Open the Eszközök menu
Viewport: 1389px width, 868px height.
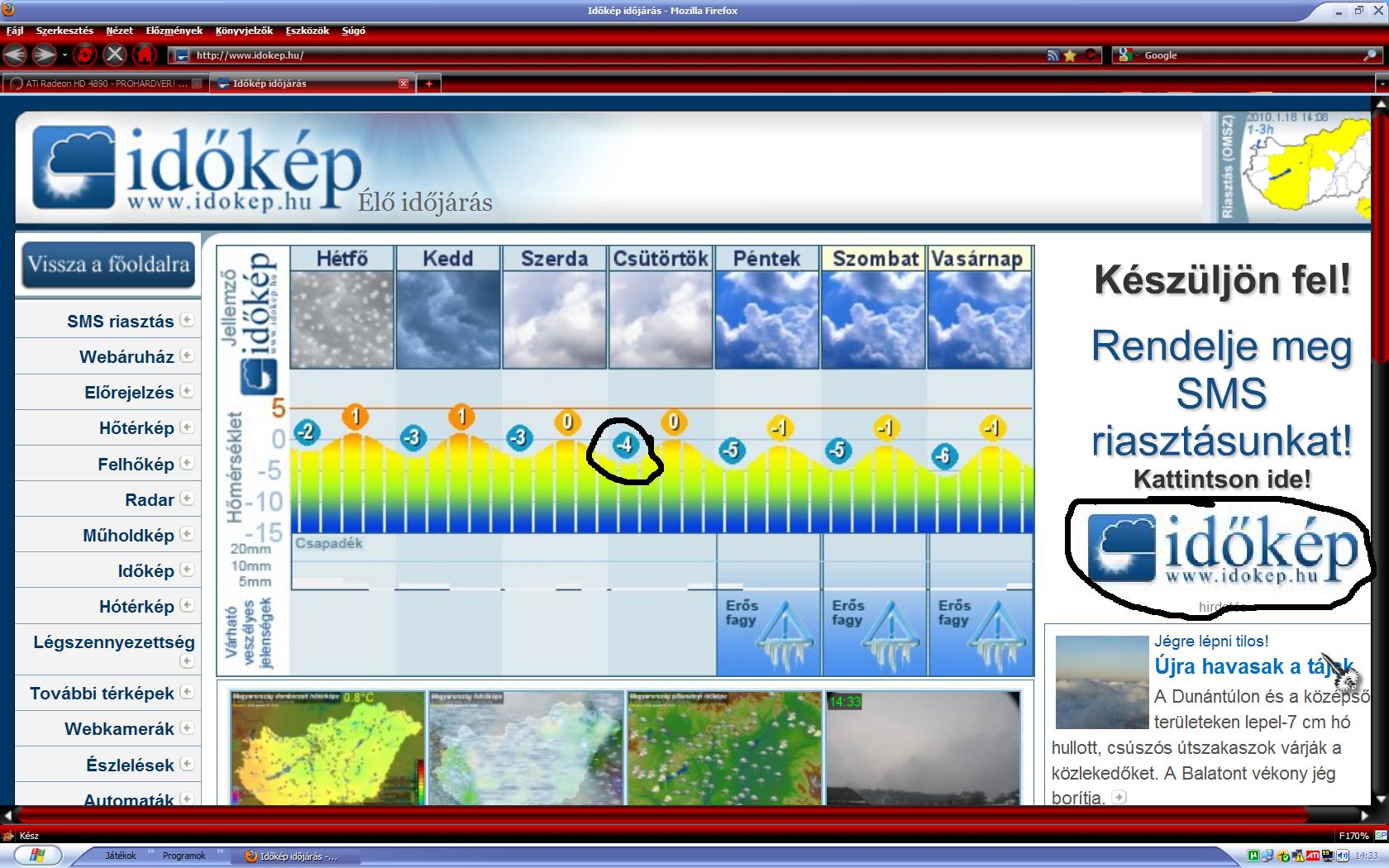307,31
